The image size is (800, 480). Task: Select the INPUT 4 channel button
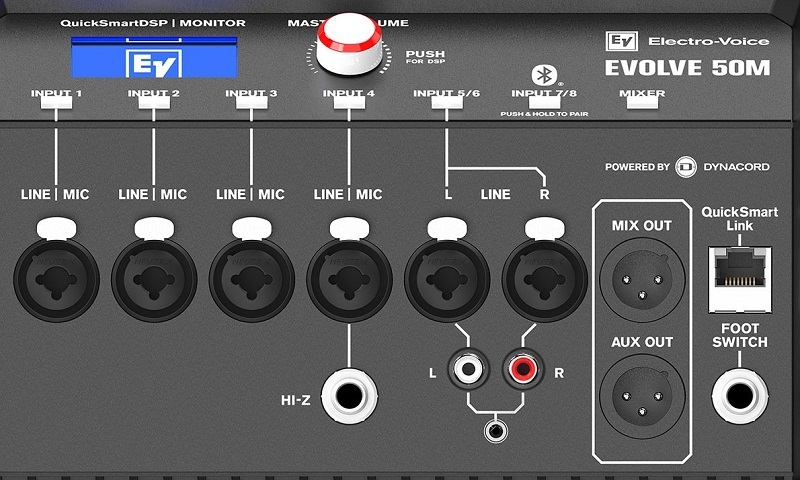(349, 102)
